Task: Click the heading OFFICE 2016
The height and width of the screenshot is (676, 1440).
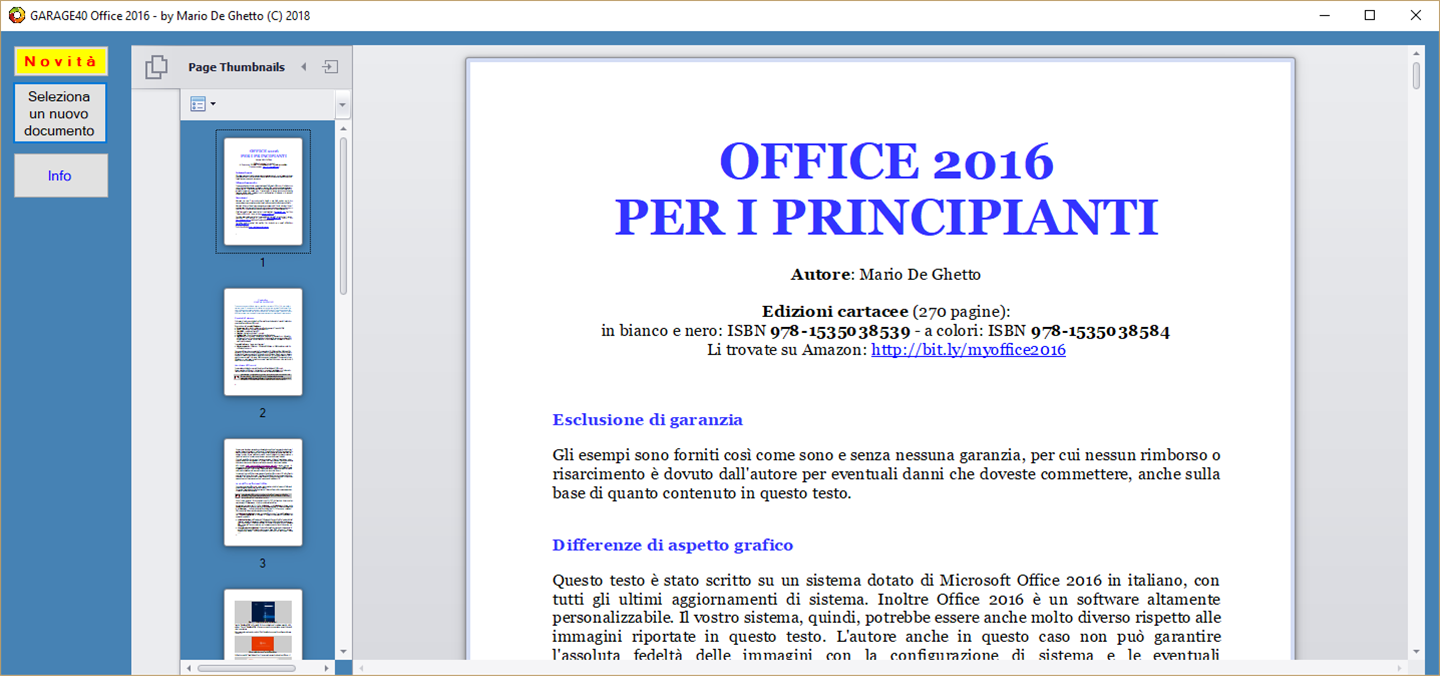Action: coord(886,162)
